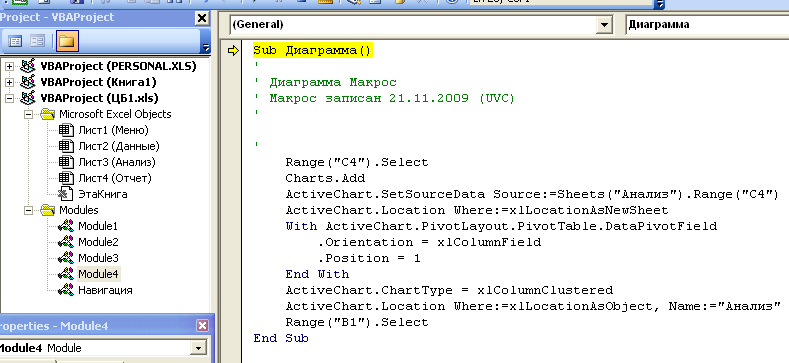
Task: Click the highlighted line Sub Диаграмма()
Action: pos(312,50)
